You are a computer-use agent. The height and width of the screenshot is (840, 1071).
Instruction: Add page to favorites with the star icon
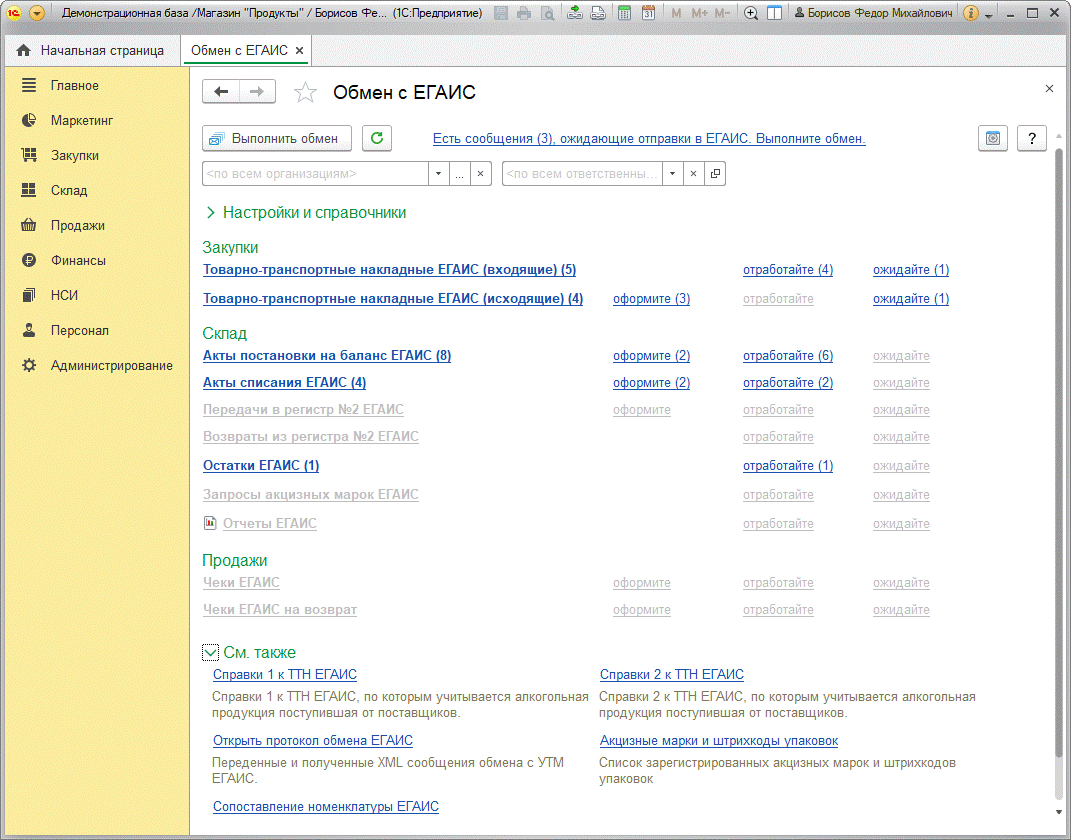click(305, 92)
